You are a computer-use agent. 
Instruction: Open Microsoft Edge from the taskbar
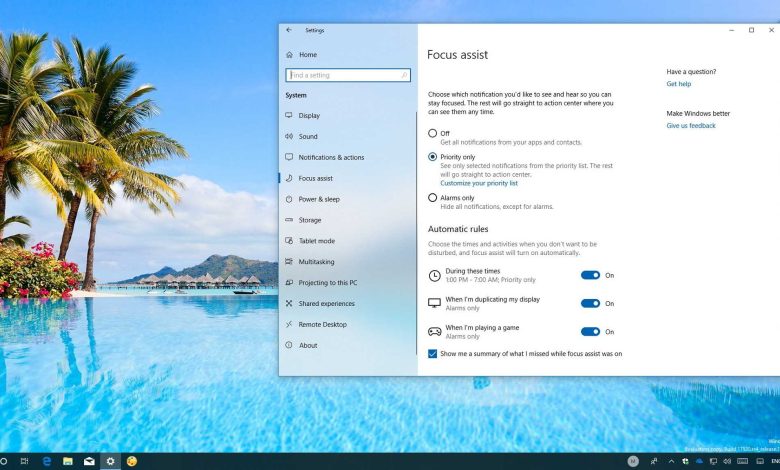click(48, 461)
